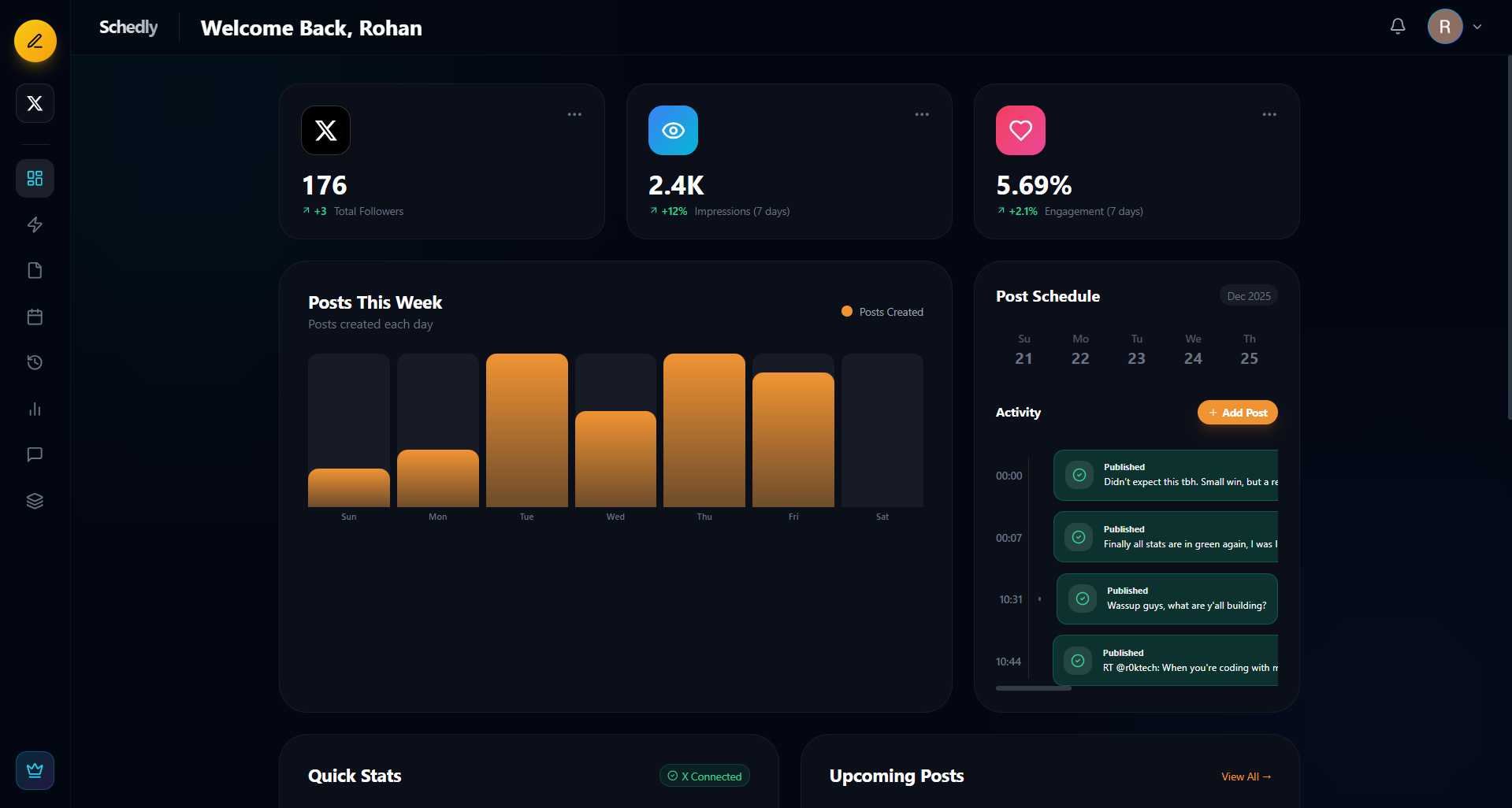This screenshot has height=808, width=1512.
Task: Open the Dashboard grid view
Action: pyautogui.click(x=35, y=178)
